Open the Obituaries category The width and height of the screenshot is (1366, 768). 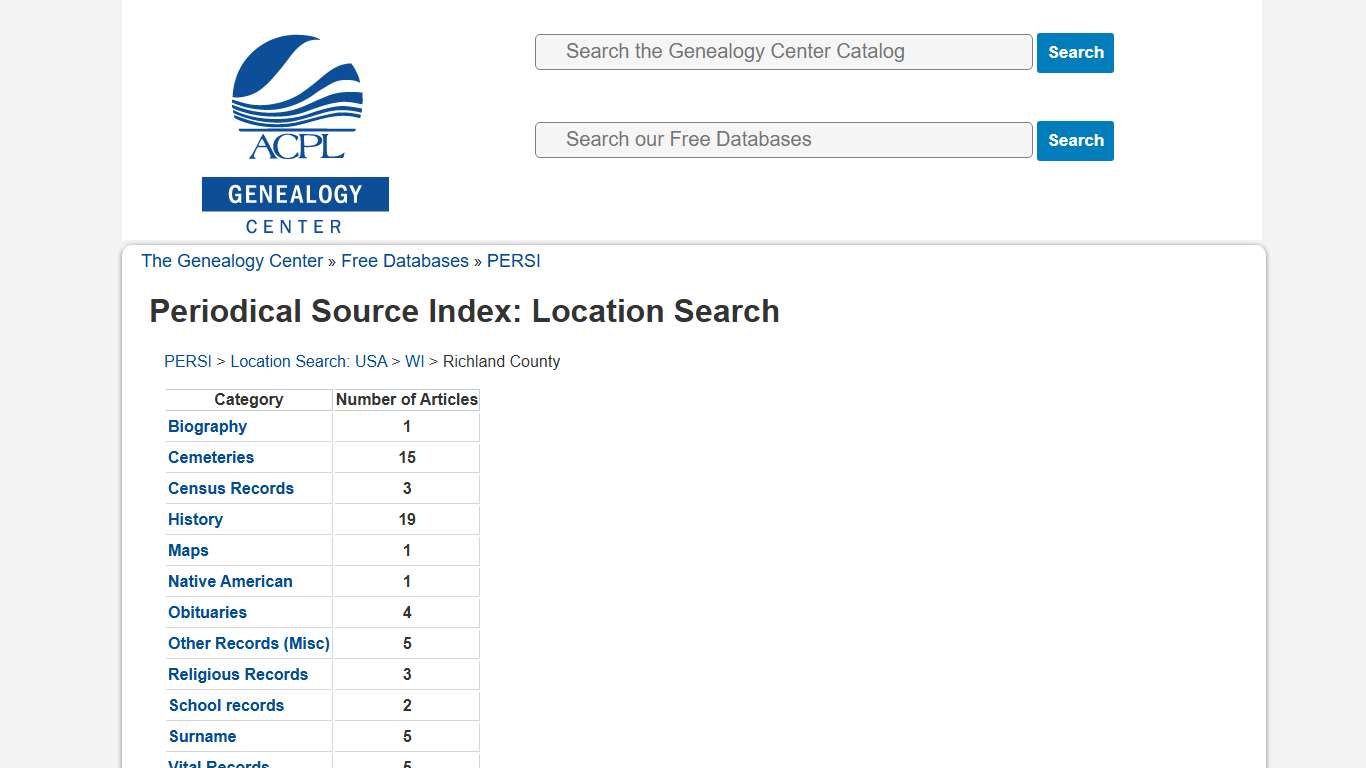click(207, 612)
